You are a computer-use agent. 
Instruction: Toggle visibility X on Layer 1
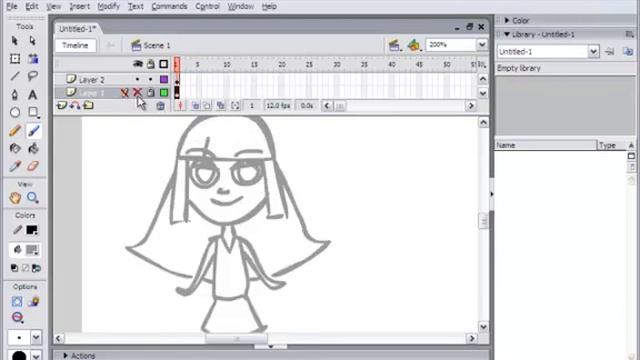138,93
